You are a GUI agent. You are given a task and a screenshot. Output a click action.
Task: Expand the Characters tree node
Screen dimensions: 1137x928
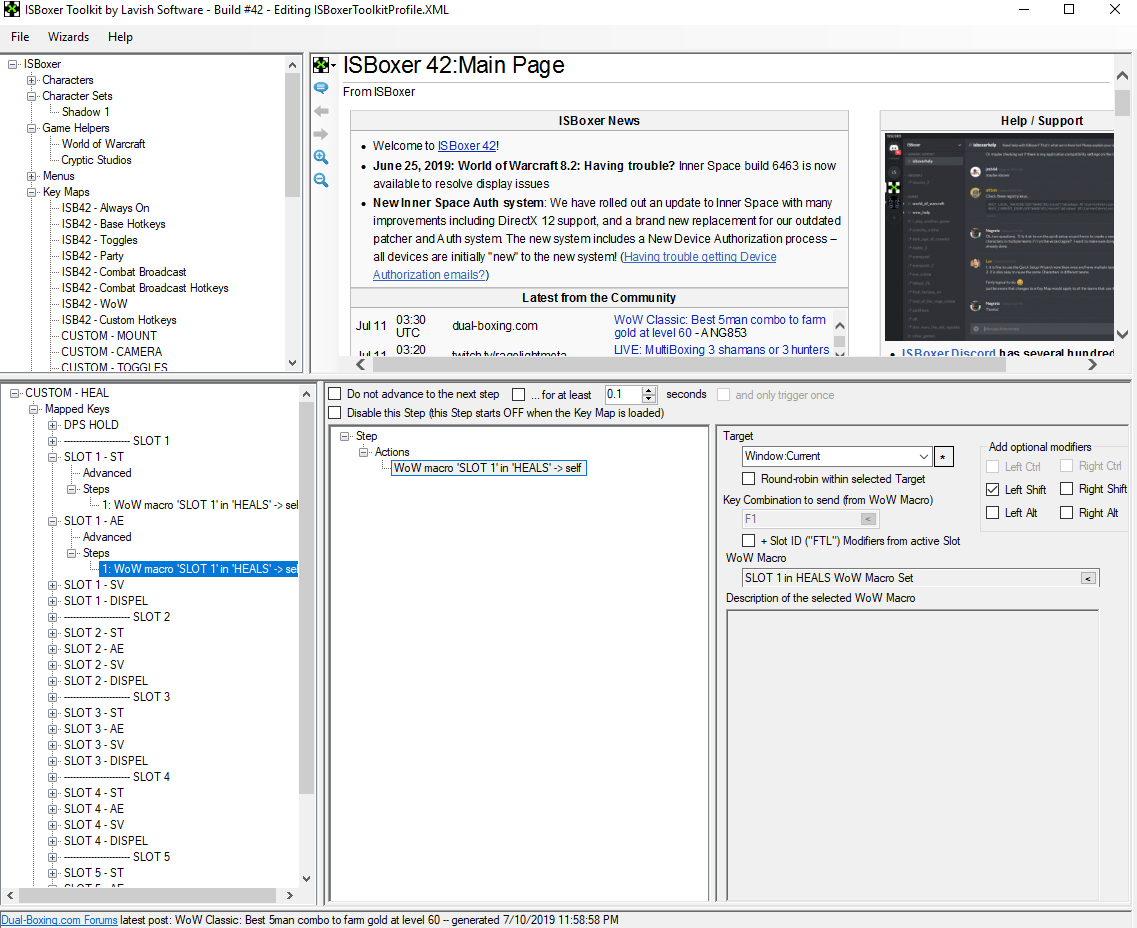[32, 80]
